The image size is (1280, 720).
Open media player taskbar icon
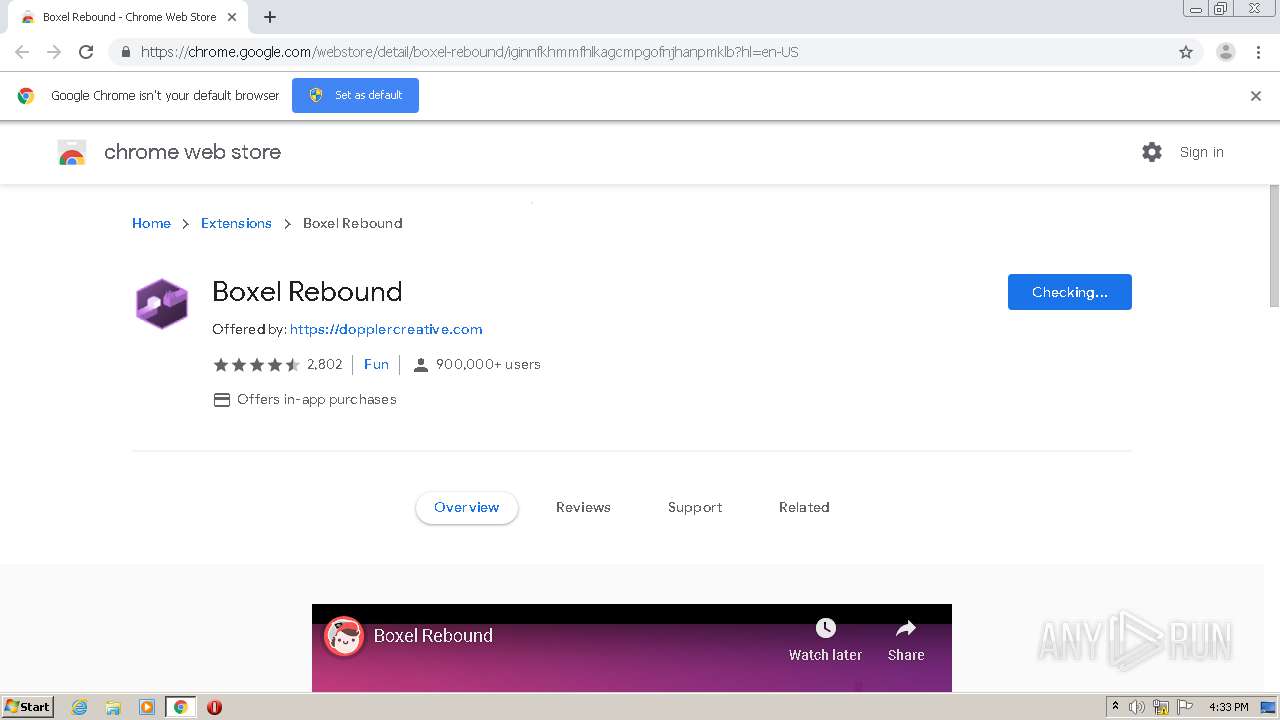tap(147, 707)
